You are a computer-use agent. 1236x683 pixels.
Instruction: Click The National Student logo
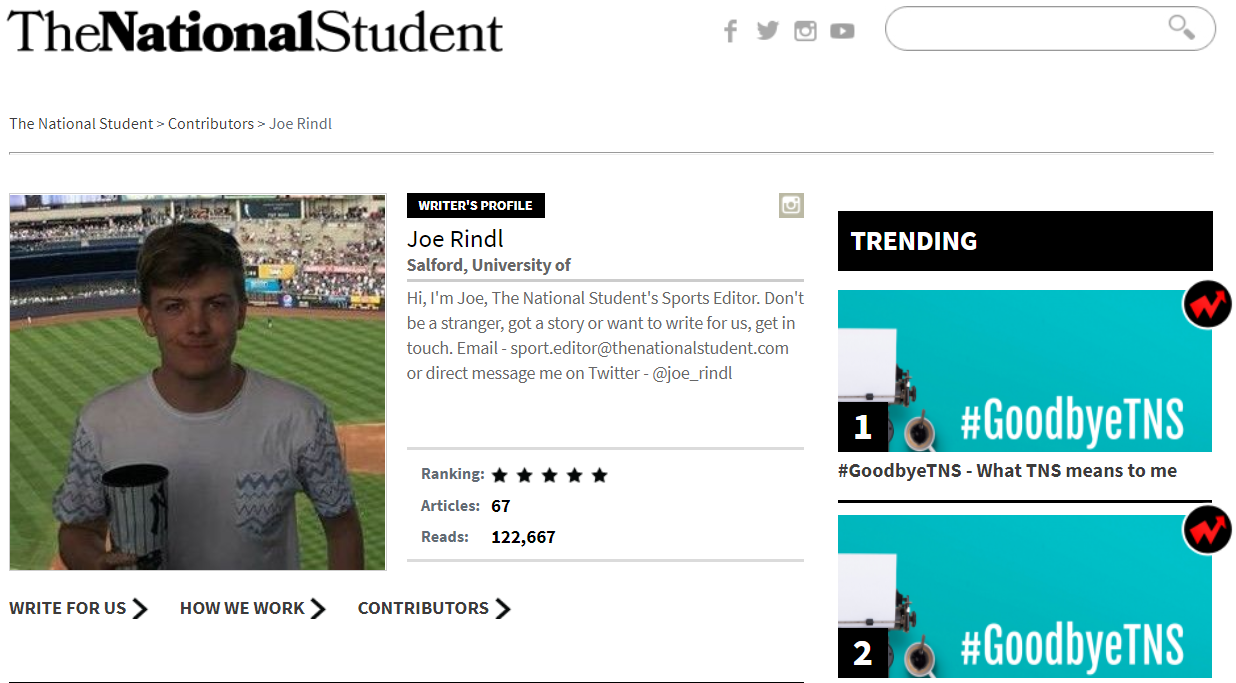(x=255, y=31)
